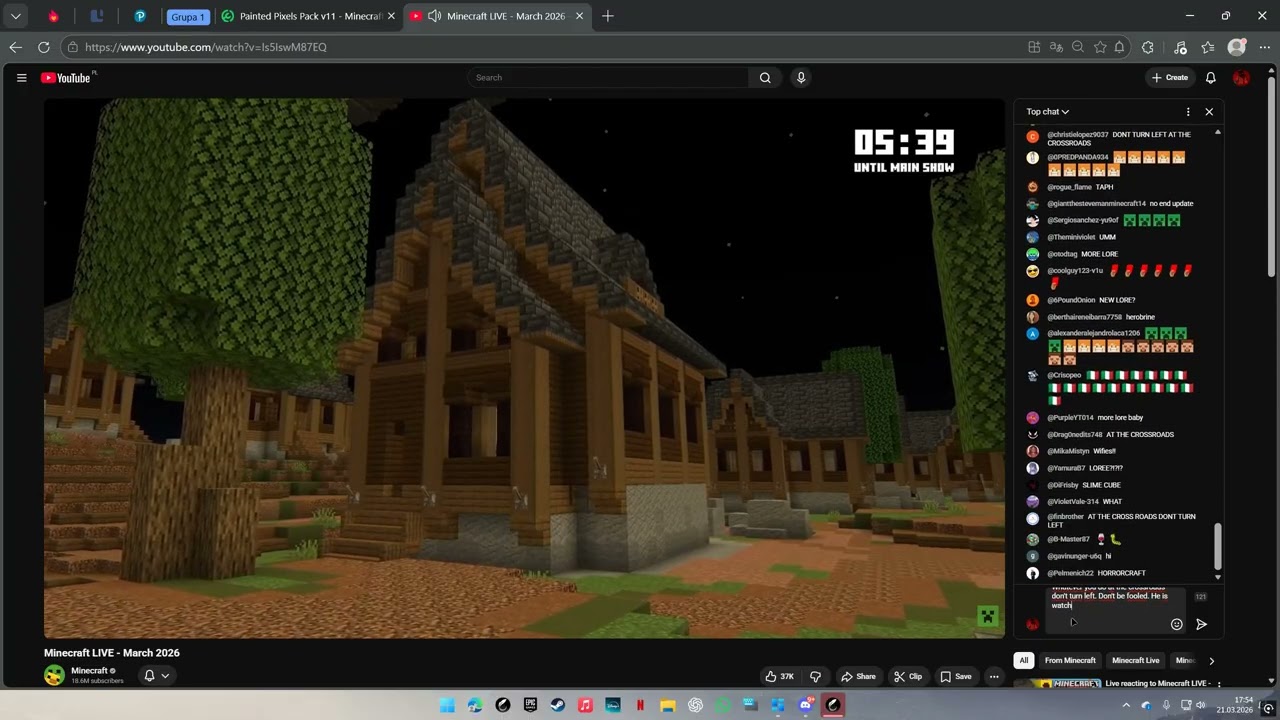
Task: Open the pinned red flame tab
Action: (53, 16)
